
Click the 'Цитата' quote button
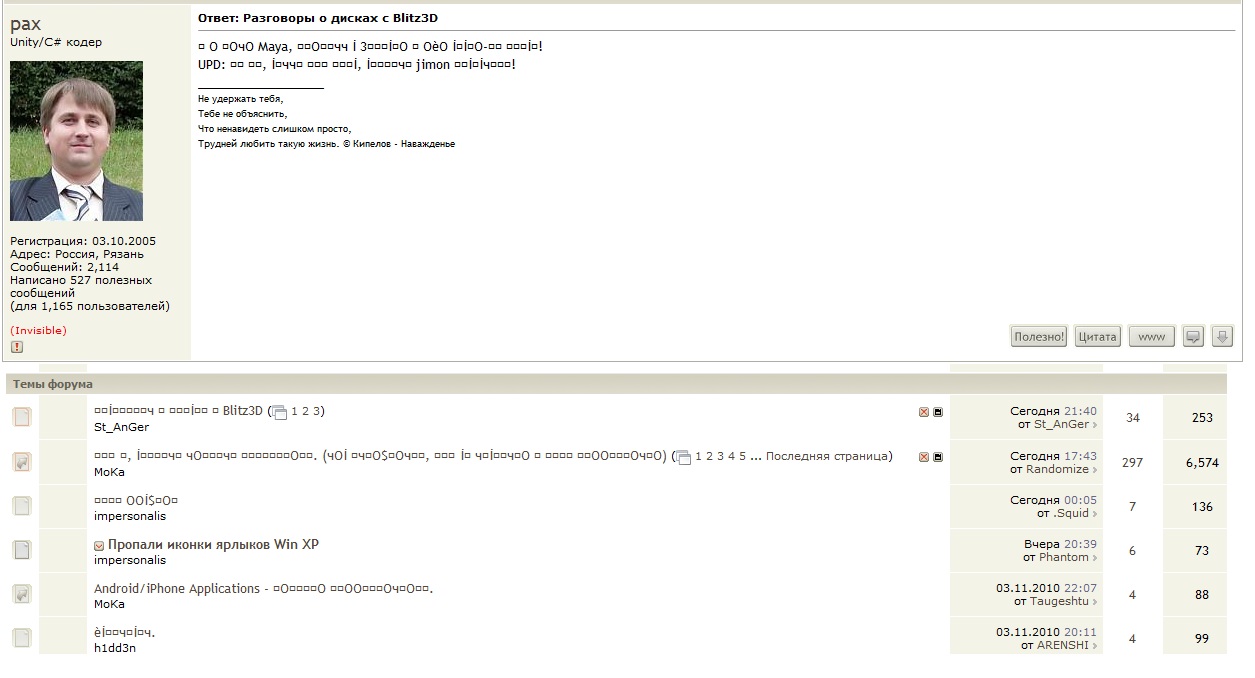pyautogui.click(x=1097, y=337)
